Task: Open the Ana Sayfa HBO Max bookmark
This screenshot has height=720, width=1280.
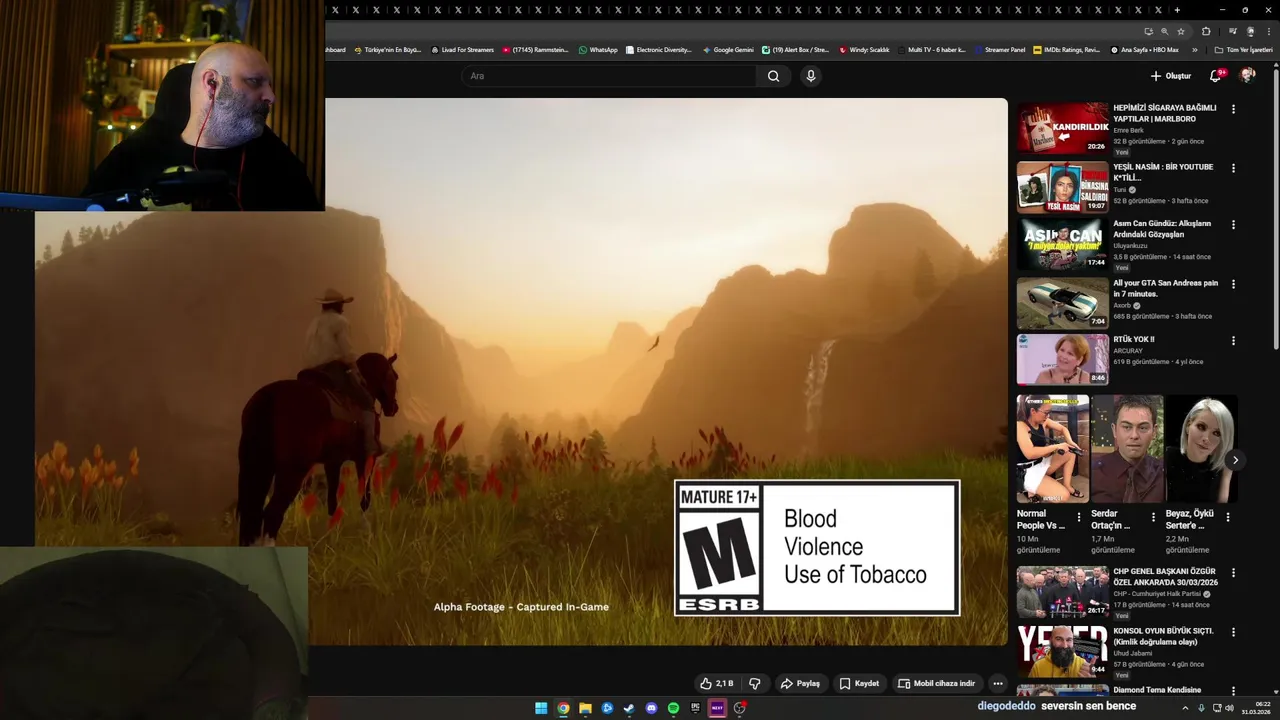Action: (1144, 49)
